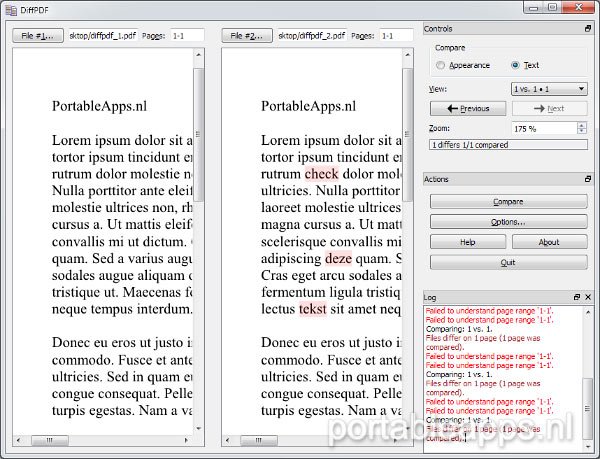Float the Log panel using its undock icon
The height and width of the screenshot is (459, 600).
point(576,298)
